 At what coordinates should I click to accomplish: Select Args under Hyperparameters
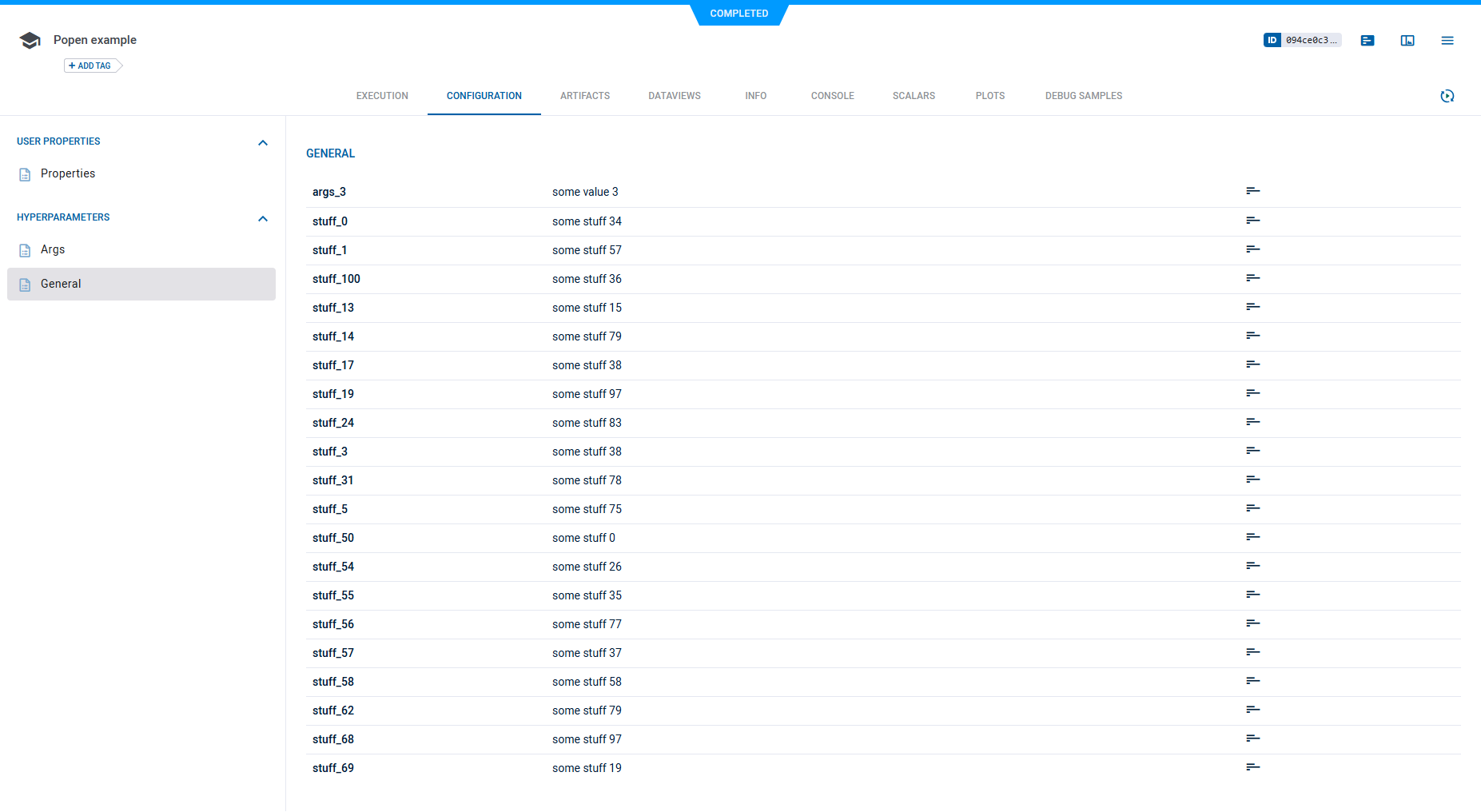point(53,249)
